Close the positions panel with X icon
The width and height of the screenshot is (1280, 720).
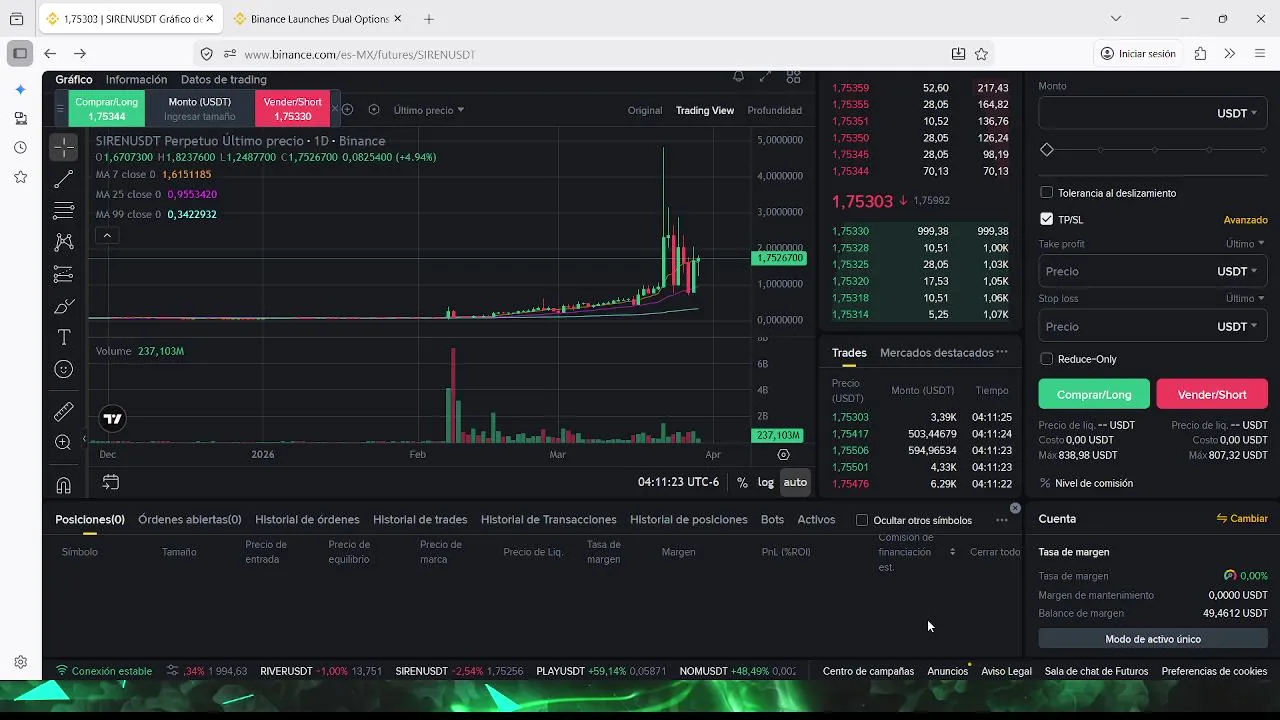1015,508
